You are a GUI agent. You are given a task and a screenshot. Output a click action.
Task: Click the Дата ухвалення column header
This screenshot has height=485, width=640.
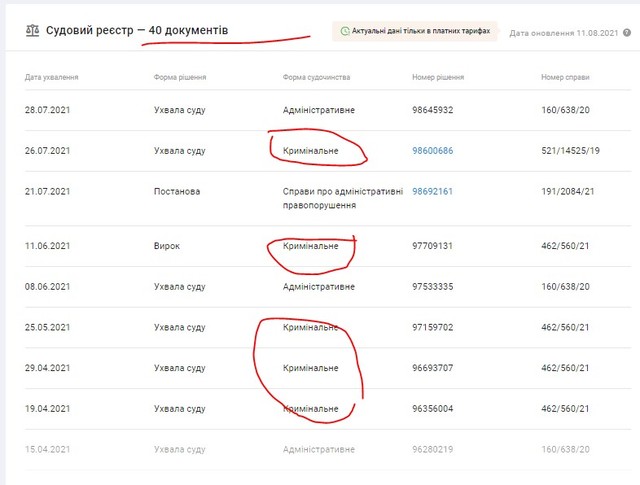click(x=52, y=77)
